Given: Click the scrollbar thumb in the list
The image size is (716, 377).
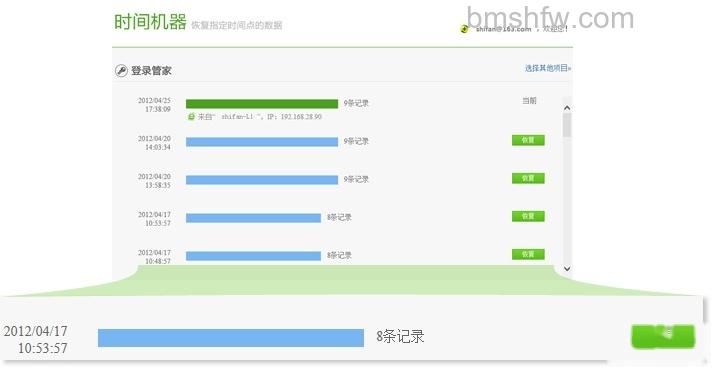Looking at the screenshot, I should (567, 126).
